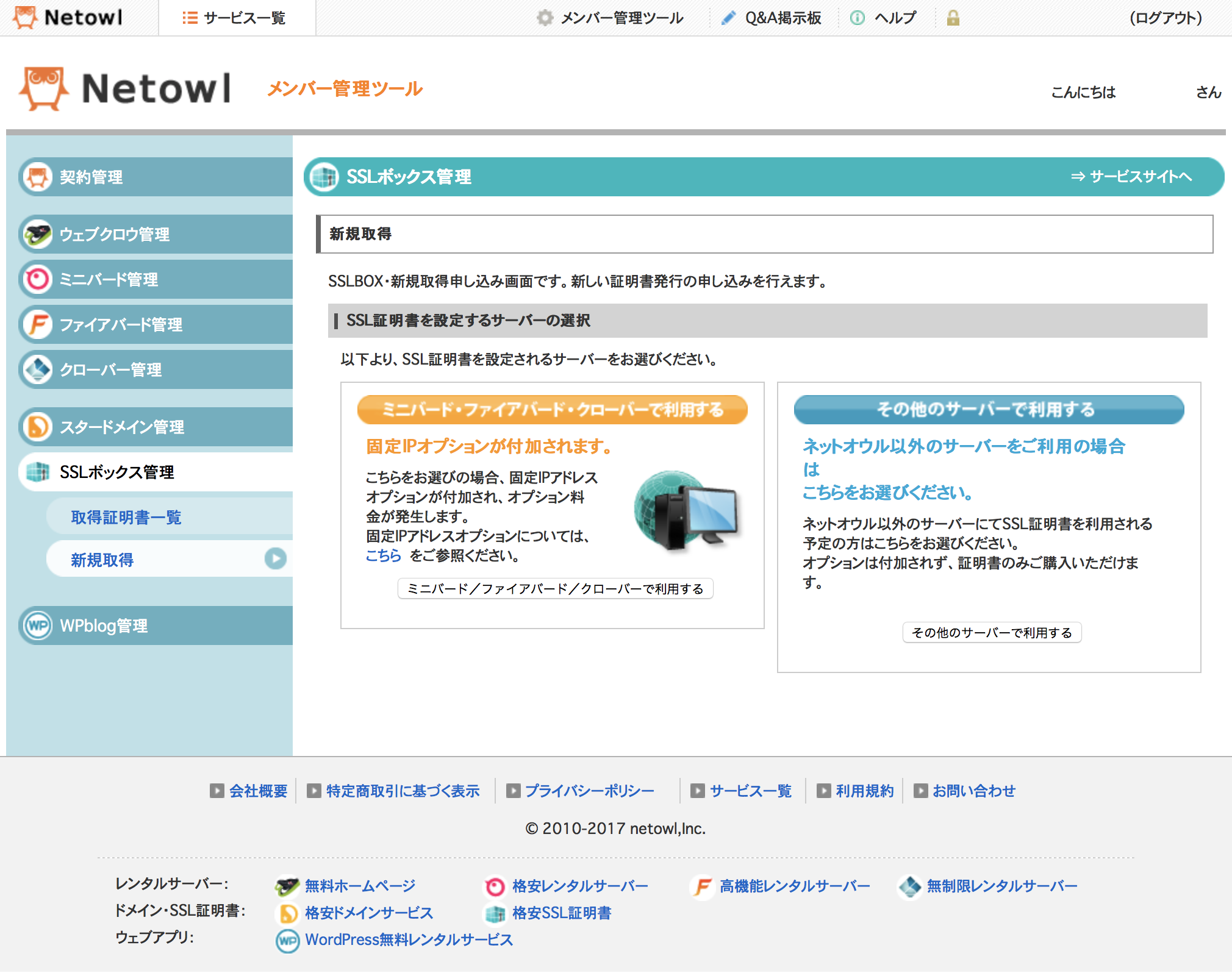Viewport: 1232px width, 973px height.
Task: Open 取得証明書一覧 submenu item
Action: 170,517
